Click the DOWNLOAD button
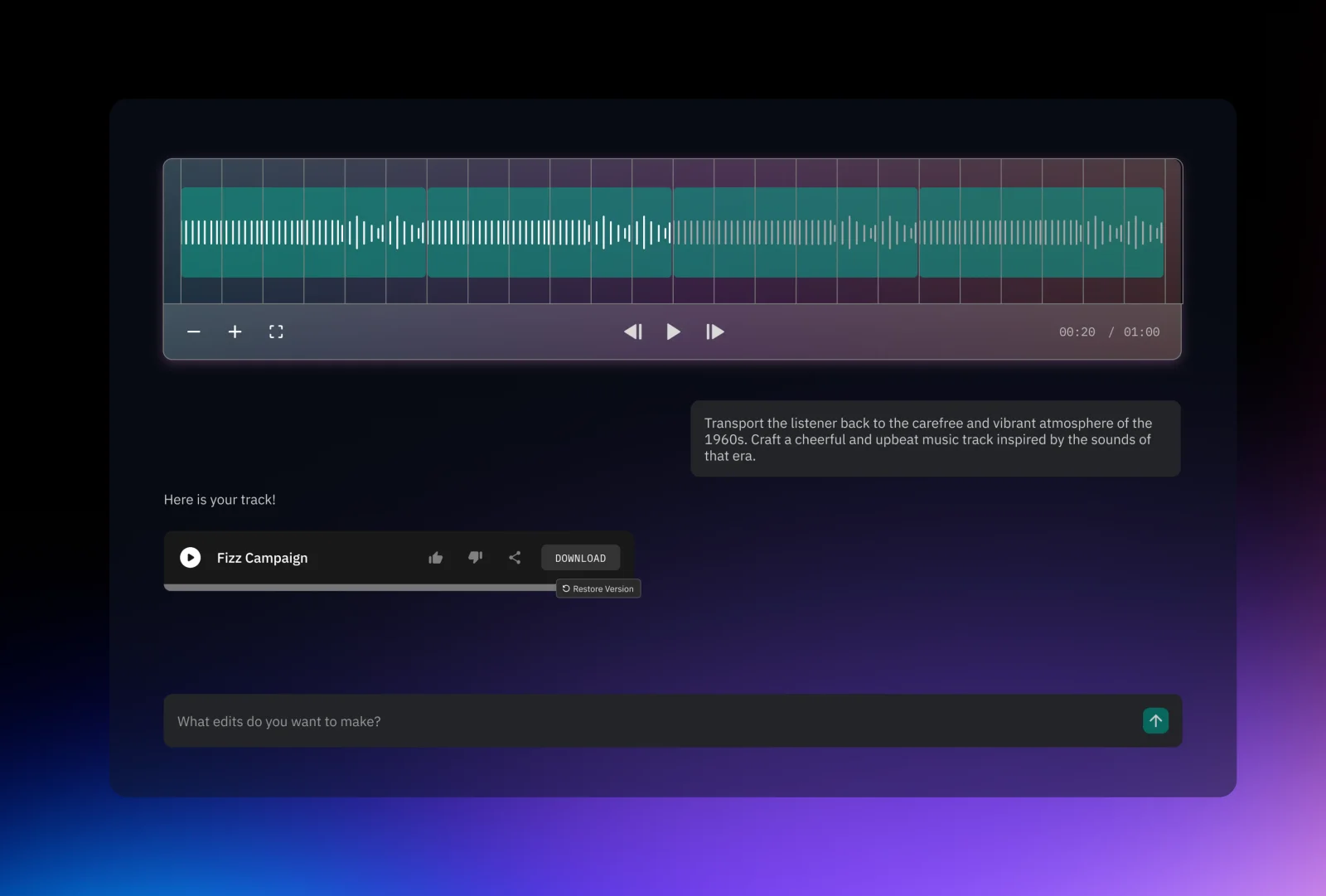1326x896 pixels. tap(580, 557)
